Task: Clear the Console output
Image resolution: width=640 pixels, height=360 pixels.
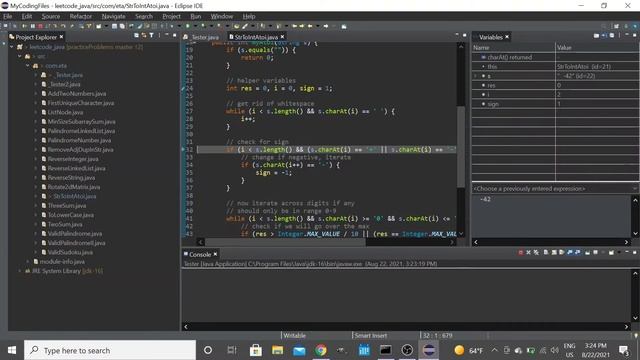Action: pos(546,253)
